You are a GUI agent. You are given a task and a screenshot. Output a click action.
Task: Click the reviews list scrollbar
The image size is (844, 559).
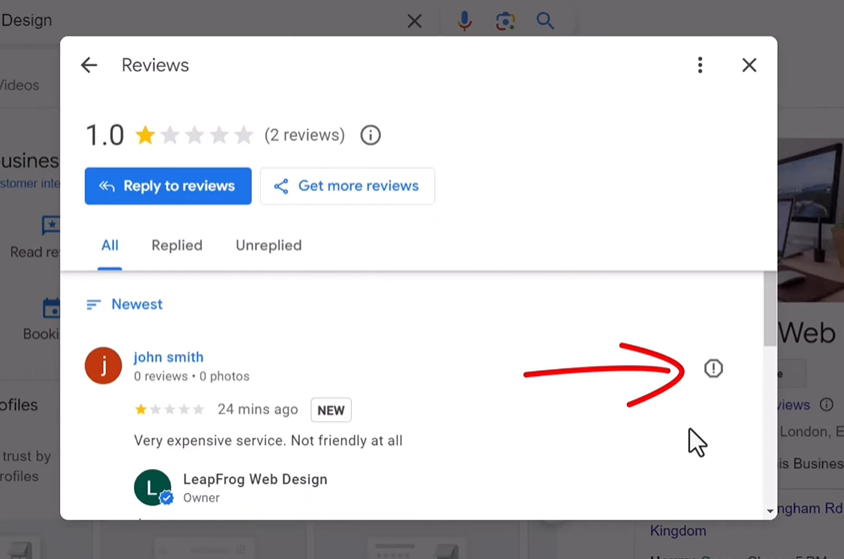(769, 310)
